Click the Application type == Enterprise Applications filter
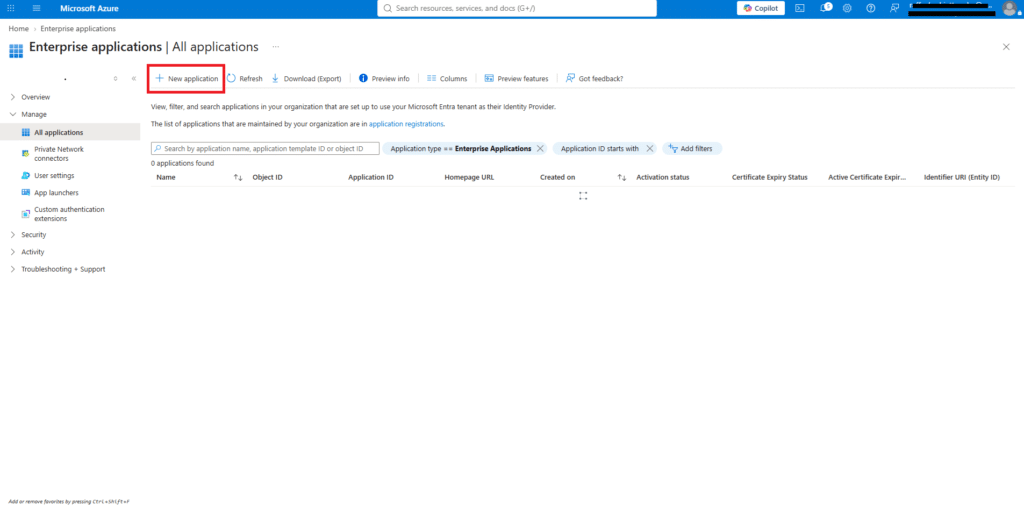 (460, 148)
